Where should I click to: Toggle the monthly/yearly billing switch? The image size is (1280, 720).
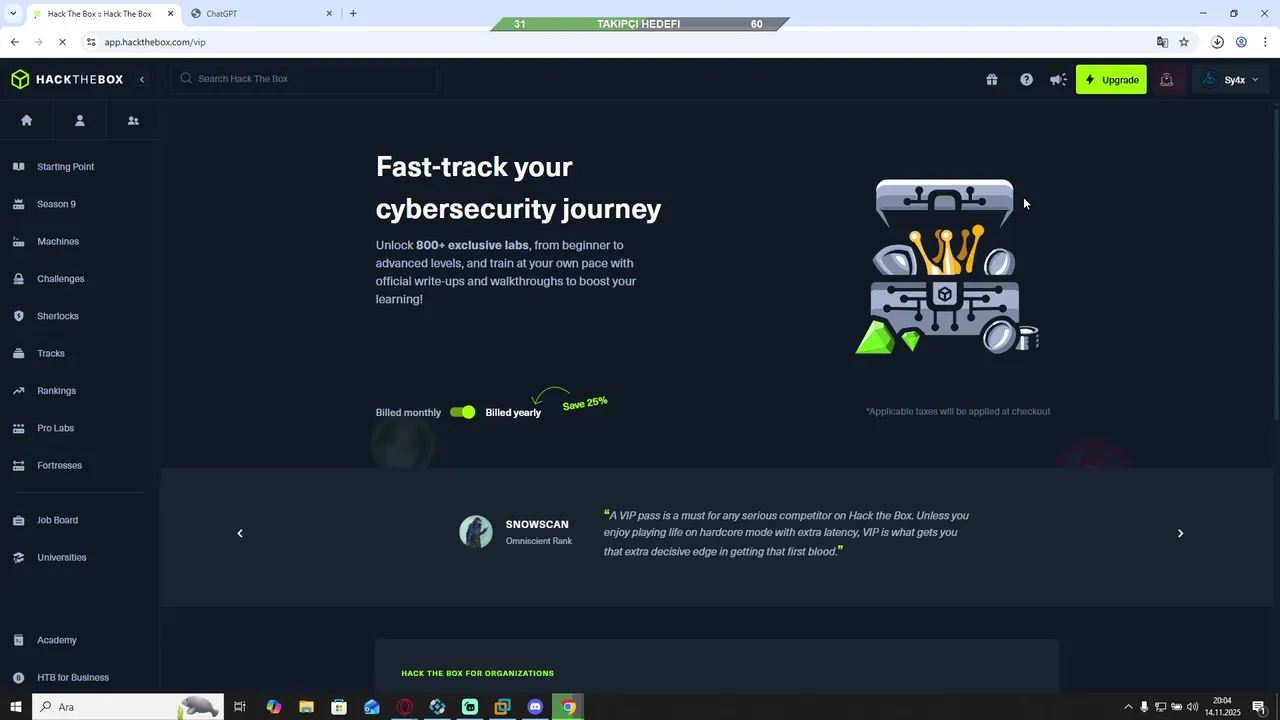[x=463, y=412]
